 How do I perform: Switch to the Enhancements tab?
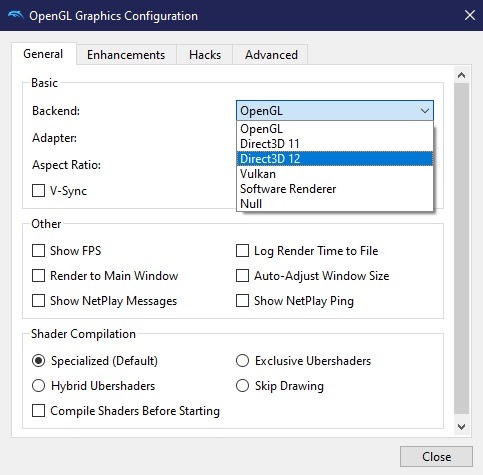click(x=126, y=55)
